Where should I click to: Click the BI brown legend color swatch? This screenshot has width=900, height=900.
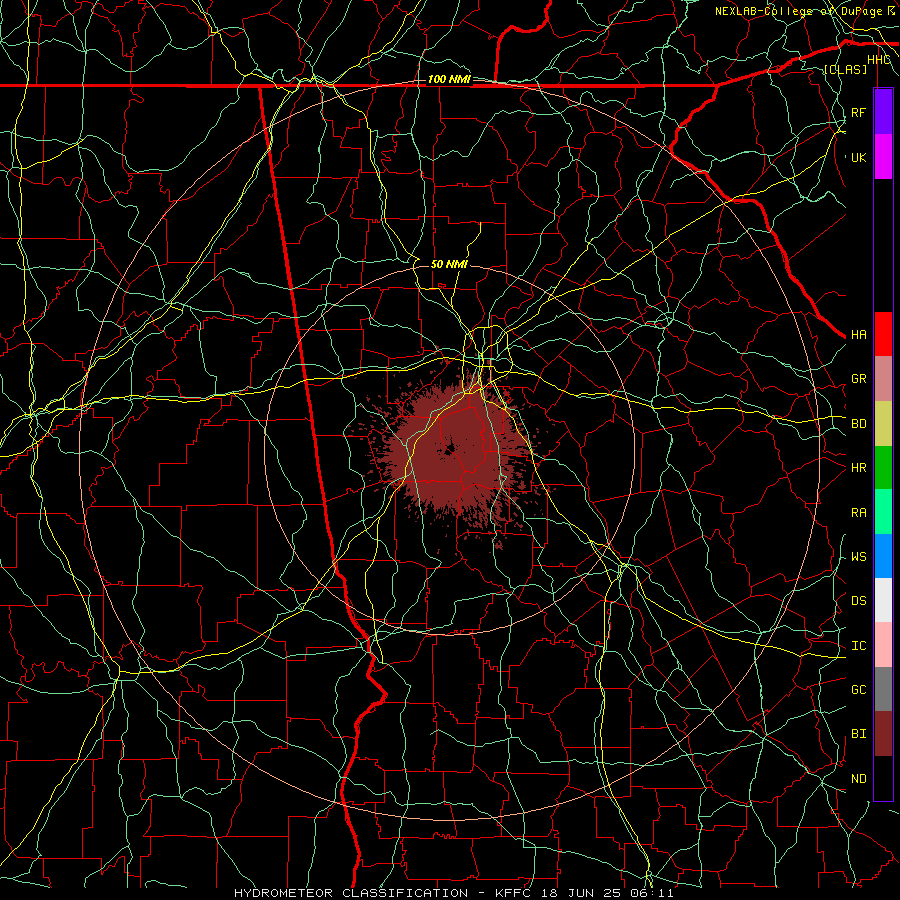point(883,734)
